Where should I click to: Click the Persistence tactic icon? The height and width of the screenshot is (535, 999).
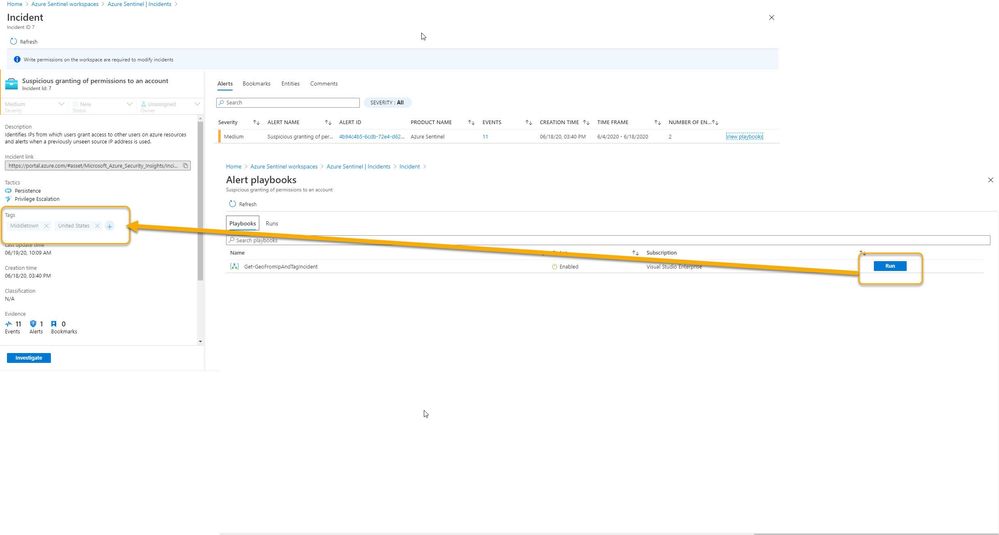[8, 190]
